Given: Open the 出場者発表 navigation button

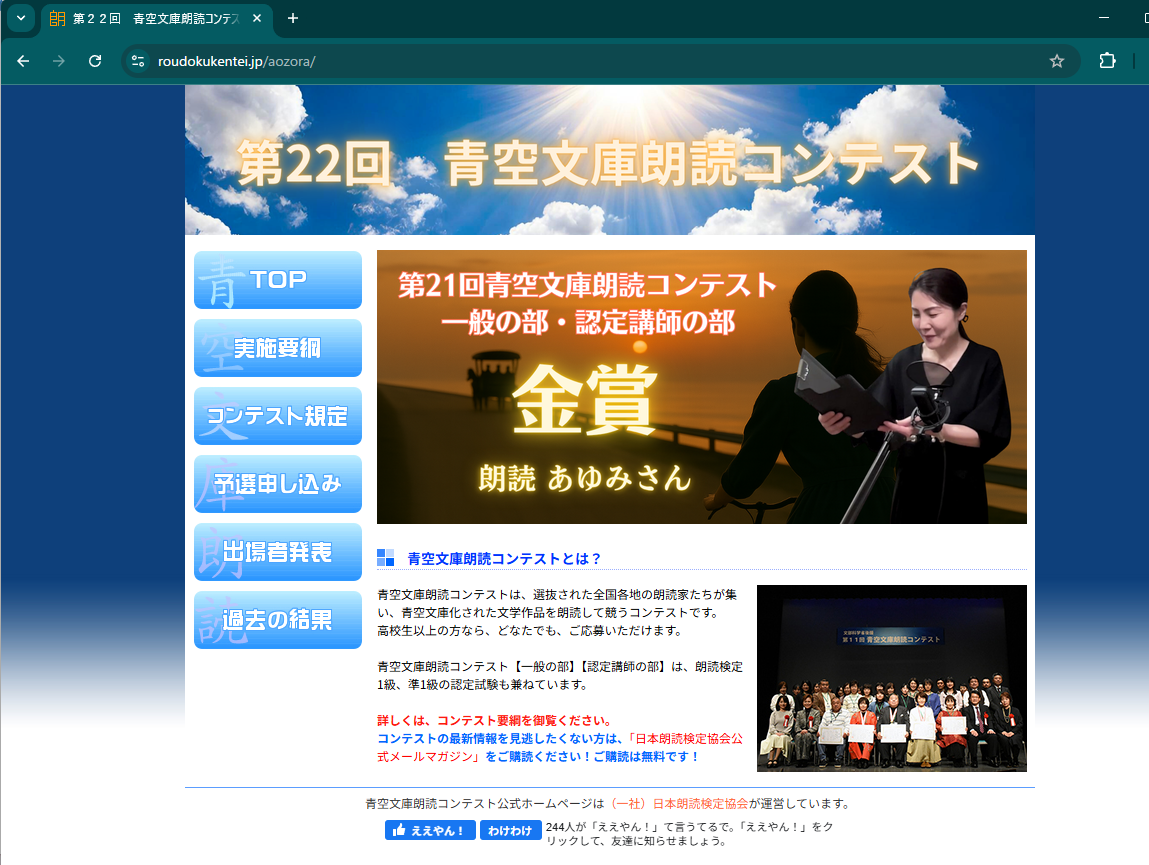Looking at the screenshot, I should point(278,552).
